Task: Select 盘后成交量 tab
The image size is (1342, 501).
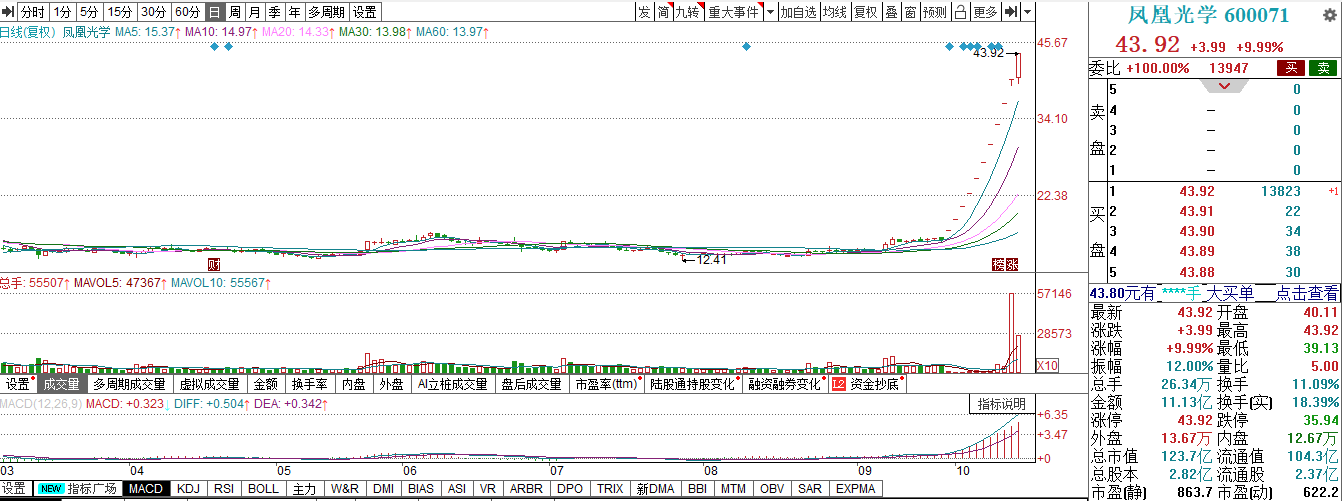Action: 532,384
